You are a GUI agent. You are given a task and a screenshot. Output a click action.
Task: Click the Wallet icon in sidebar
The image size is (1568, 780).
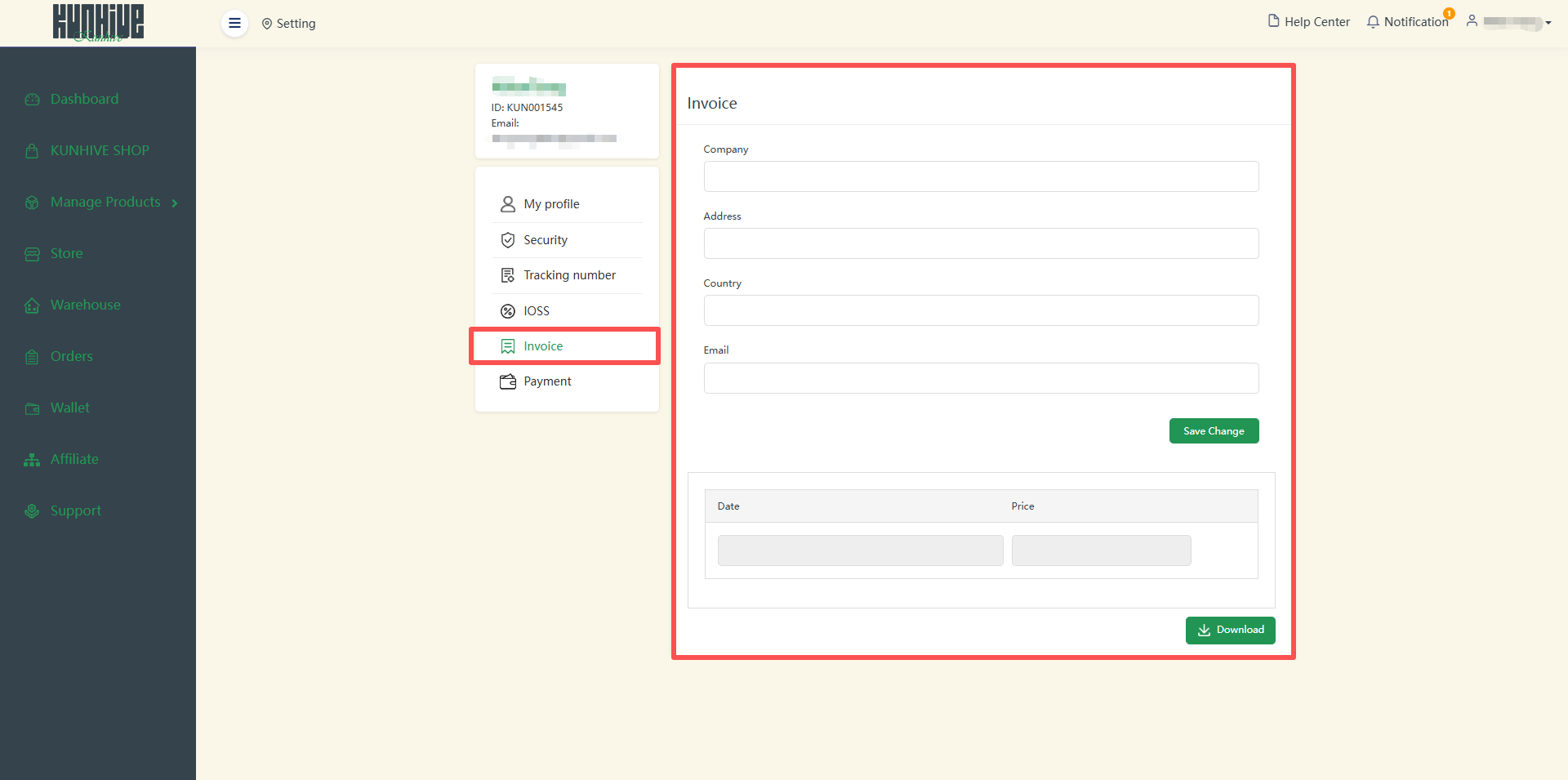click(32, 408)
